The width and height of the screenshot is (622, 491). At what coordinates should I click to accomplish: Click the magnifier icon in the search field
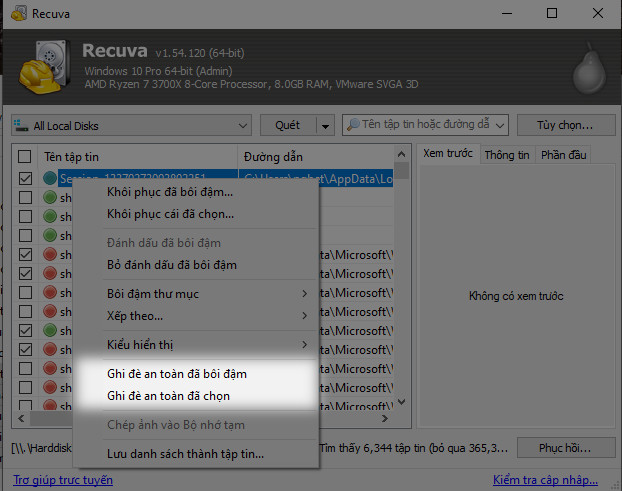tap(354, 125)
